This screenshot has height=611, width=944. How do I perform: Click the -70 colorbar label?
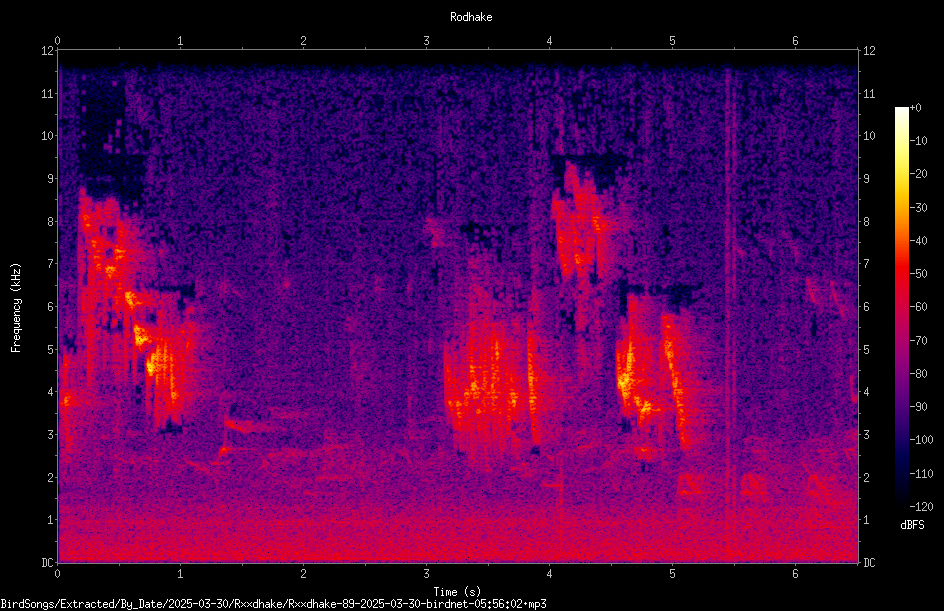[918, 341]
